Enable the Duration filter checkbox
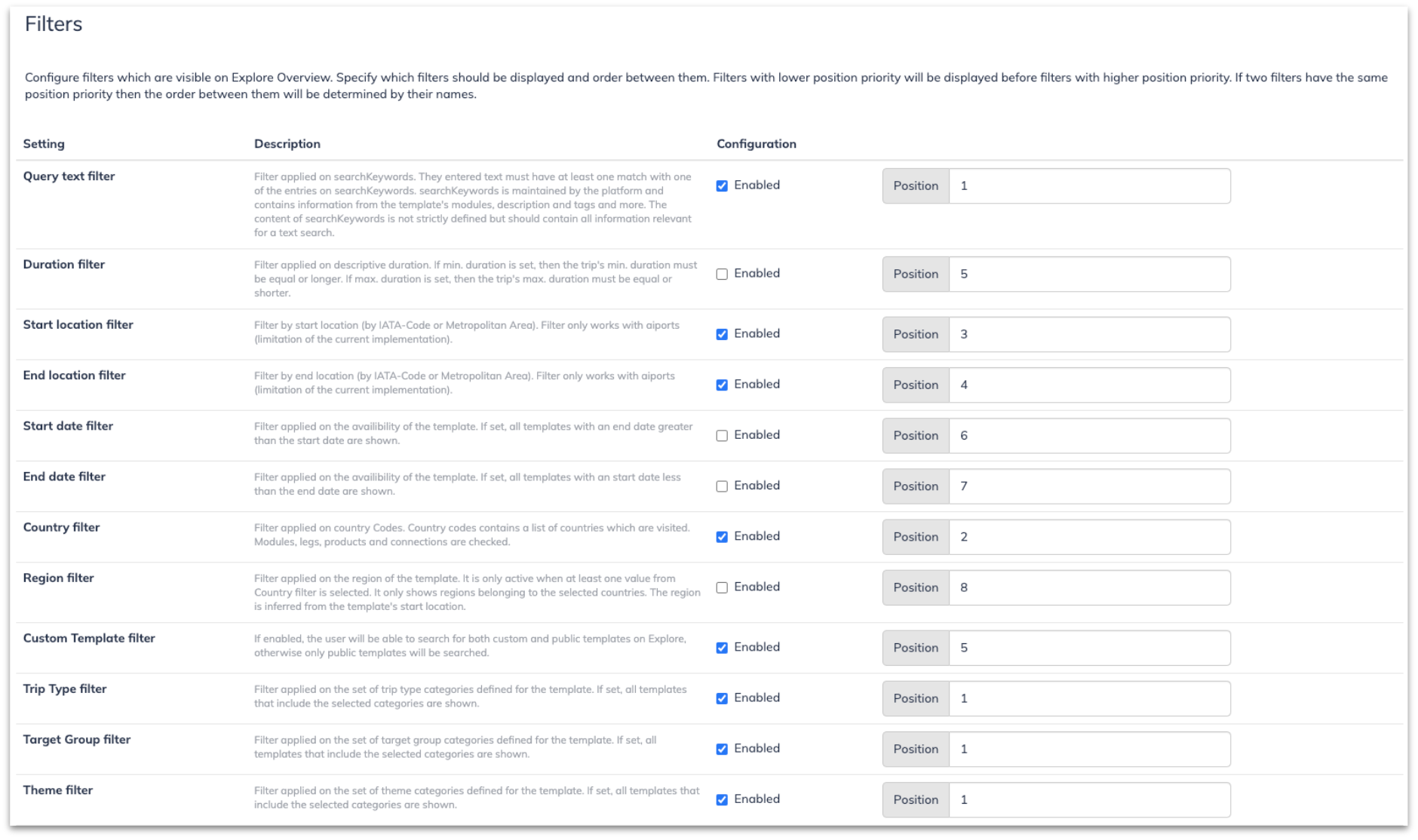The image size is (1418, 840). [722, 274]
